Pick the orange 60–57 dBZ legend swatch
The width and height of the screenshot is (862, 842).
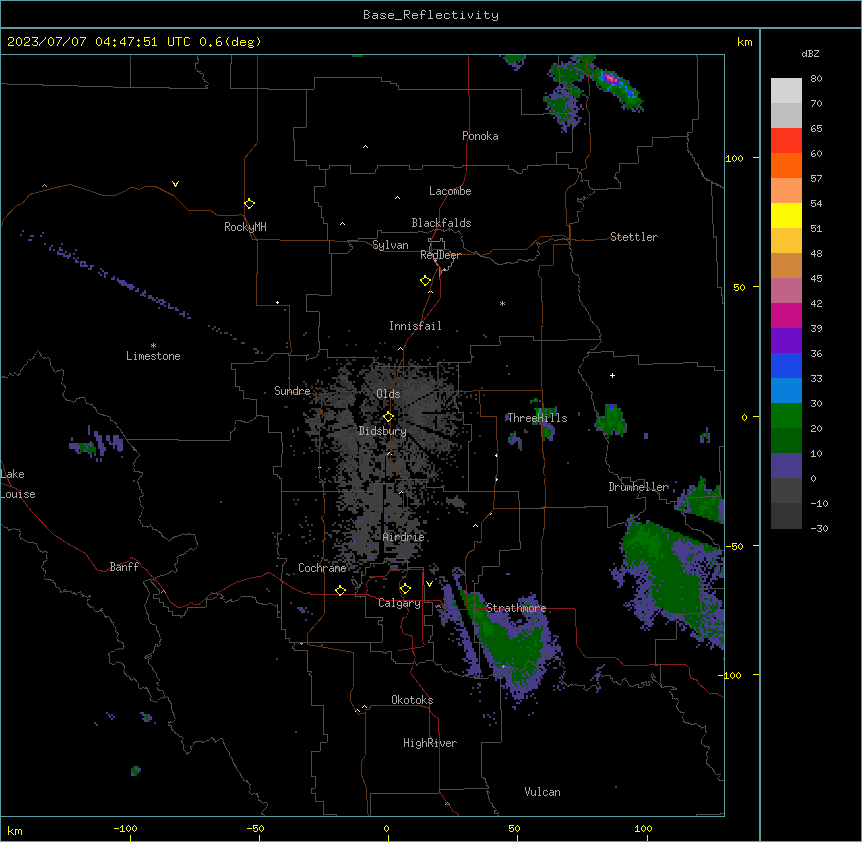[x=786, y=165]
